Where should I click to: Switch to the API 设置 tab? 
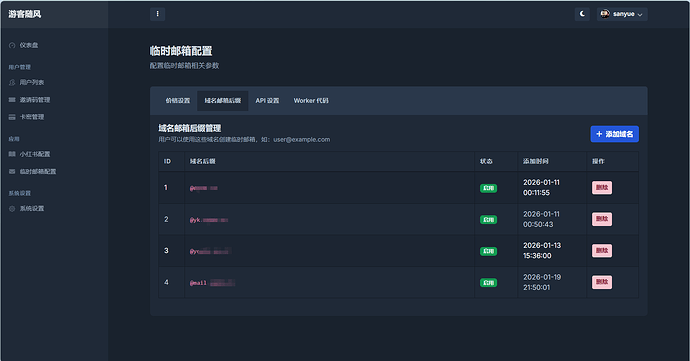pyautogui.click(x=267, y=101)
